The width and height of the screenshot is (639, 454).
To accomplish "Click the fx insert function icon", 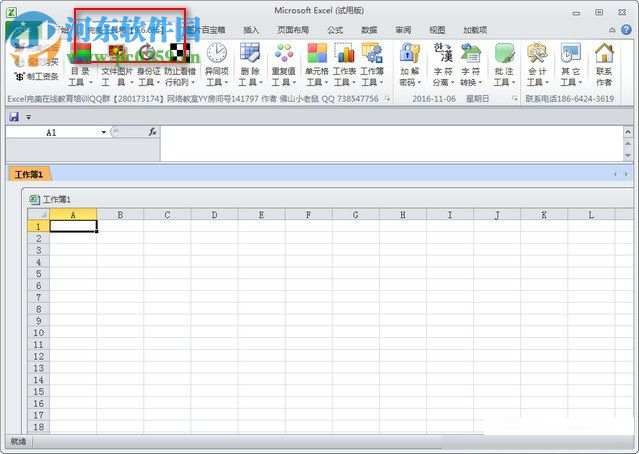I will [x=152, y=132].
